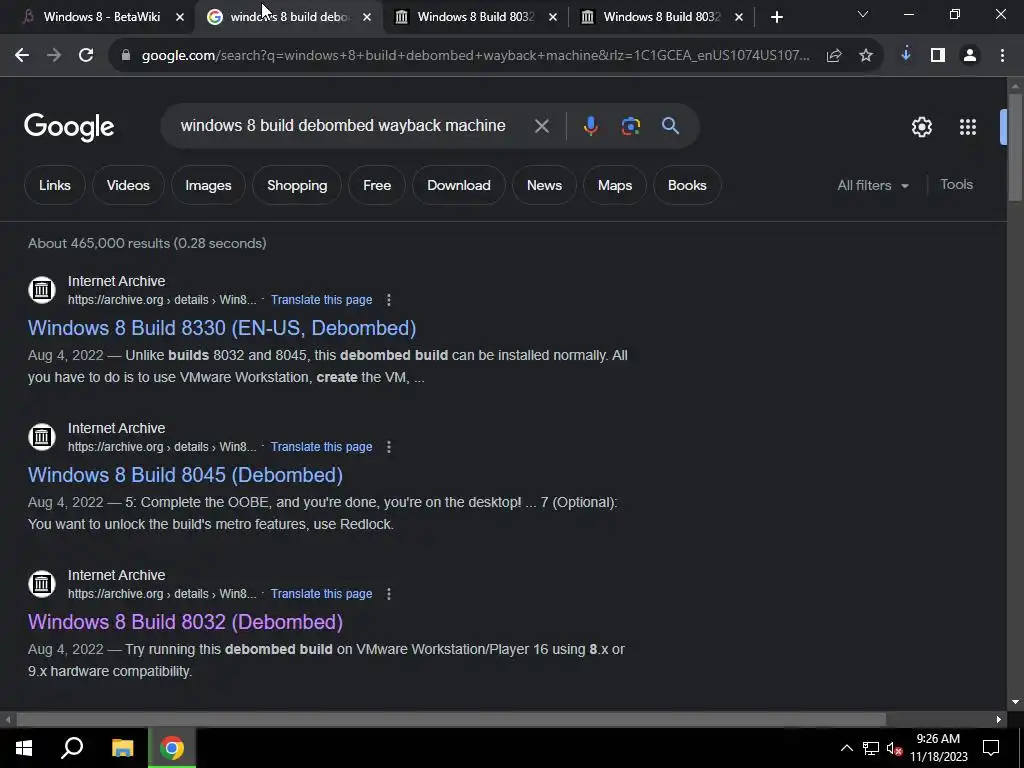Filter results by Books
Screen dimensions: 1024x768
tap(687, 185)
